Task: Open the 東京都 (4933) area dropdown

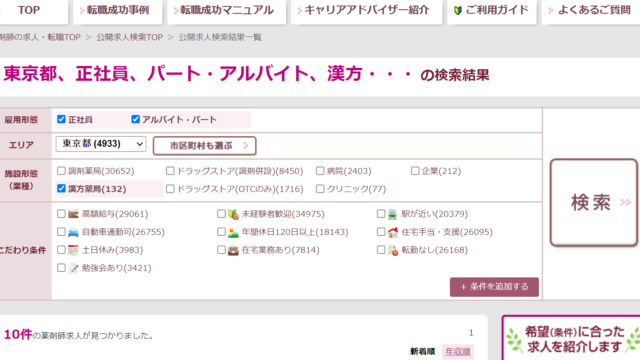Action: tap(101, 144)
